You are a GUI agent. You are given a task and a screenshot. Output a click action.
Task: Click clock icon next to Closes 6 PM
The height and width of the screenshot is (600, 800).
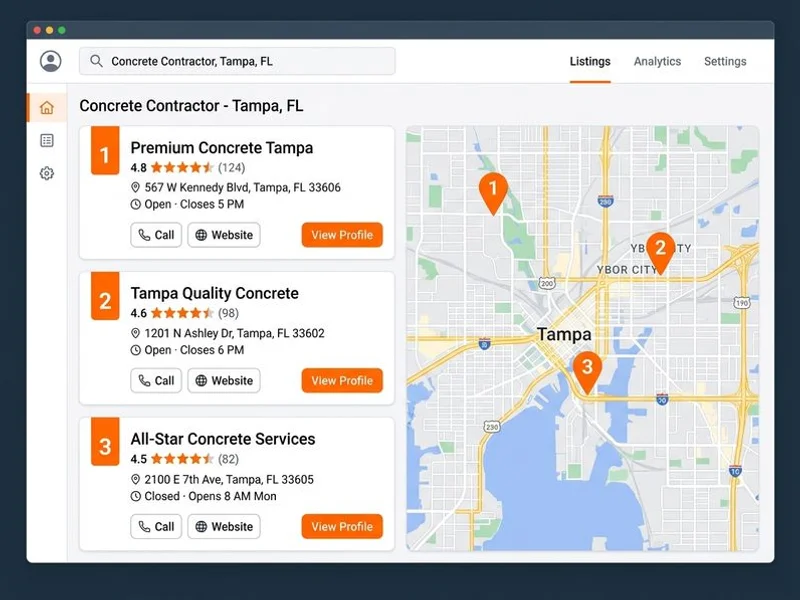135,350
